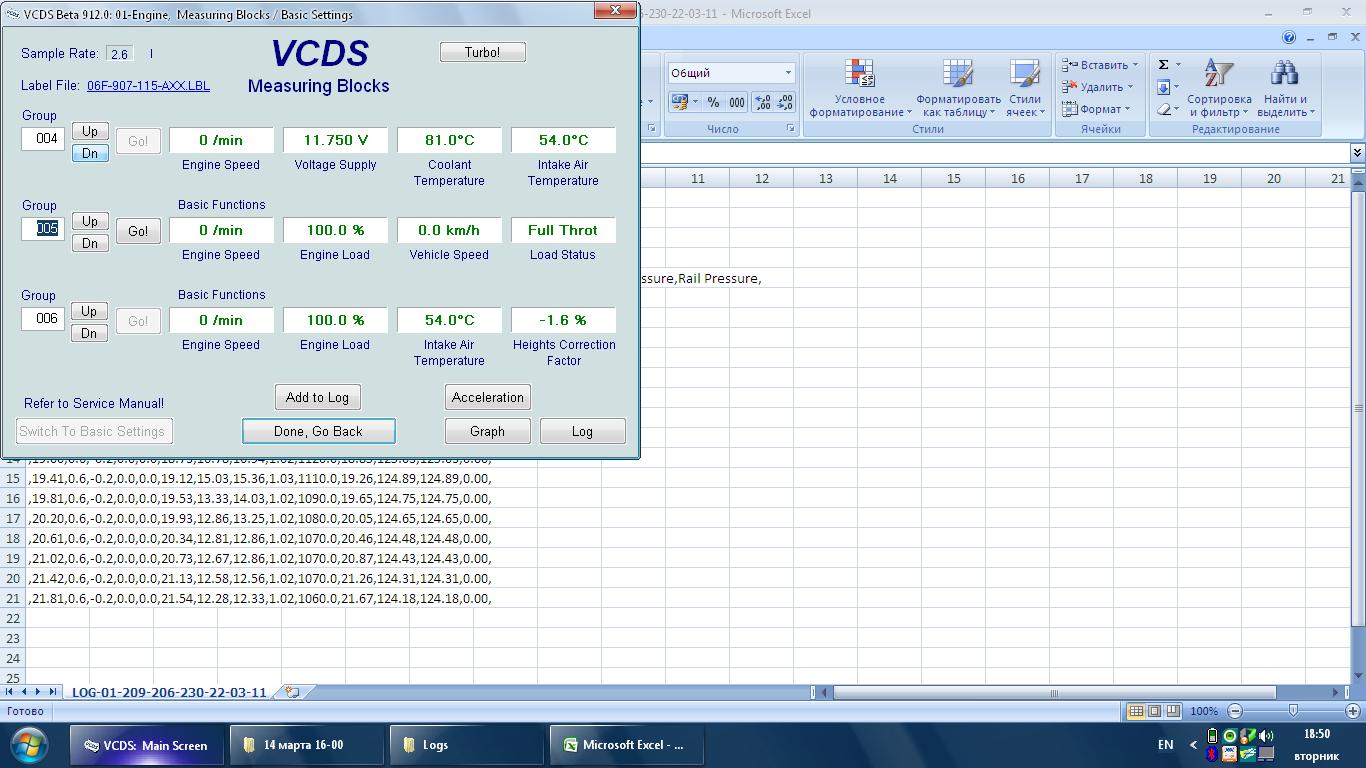The width and height of the screenshot is (1366, 768).
Task: Click the Excel vertical scrollbar
Action: (1358, 410)
